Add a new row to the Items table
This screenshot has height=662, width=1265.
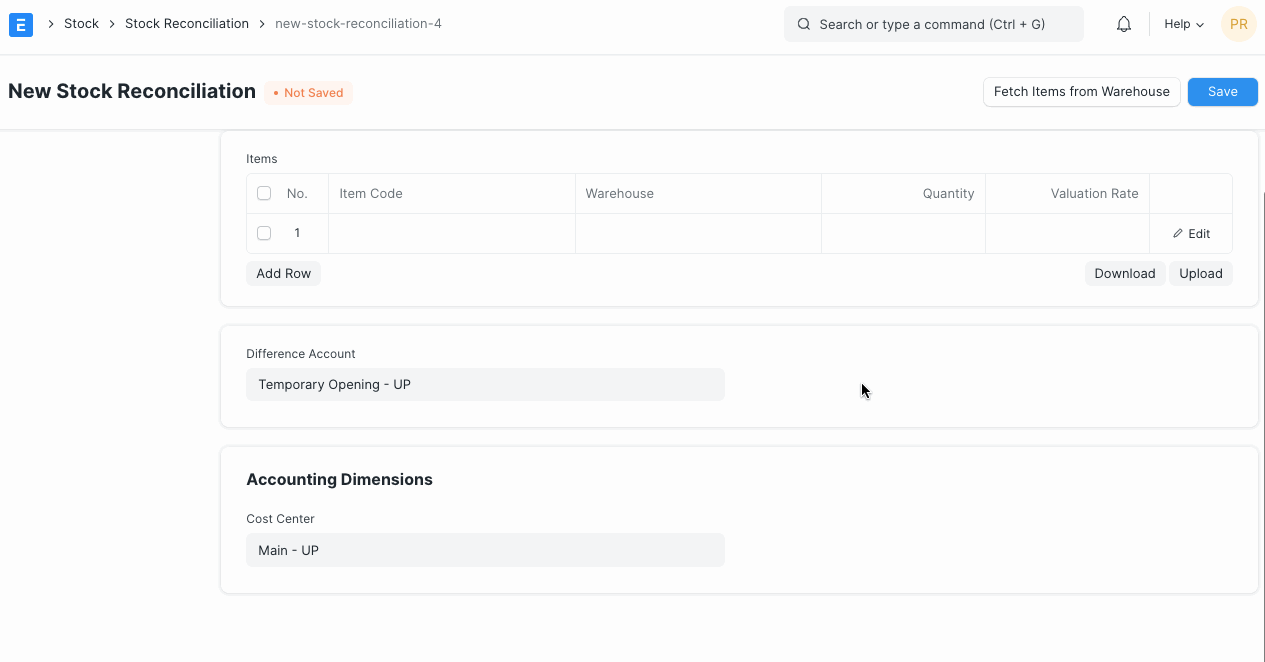(x=283, y=273)
